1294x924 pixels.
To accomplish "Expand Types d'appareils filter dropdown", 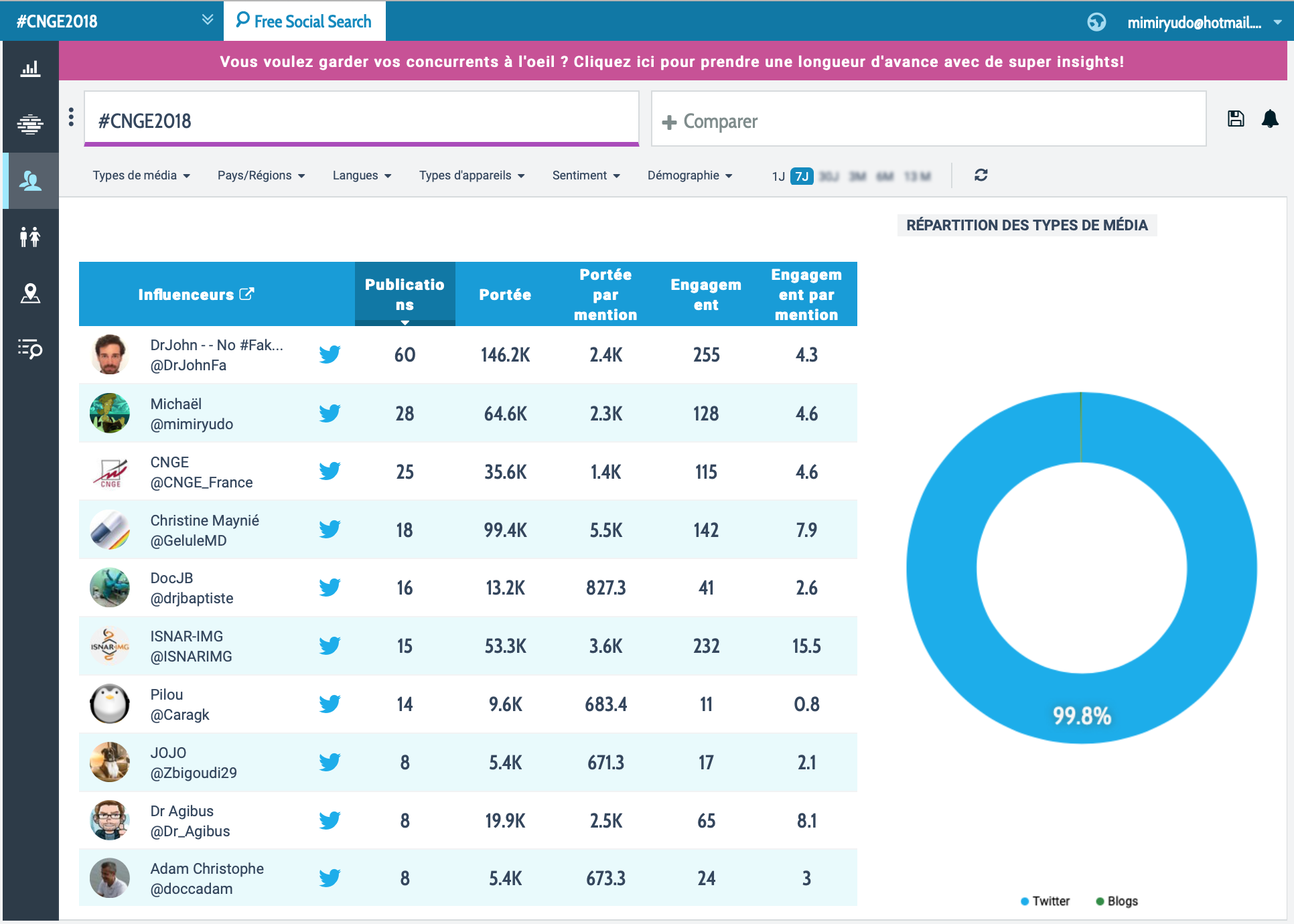I will [472, 175].
